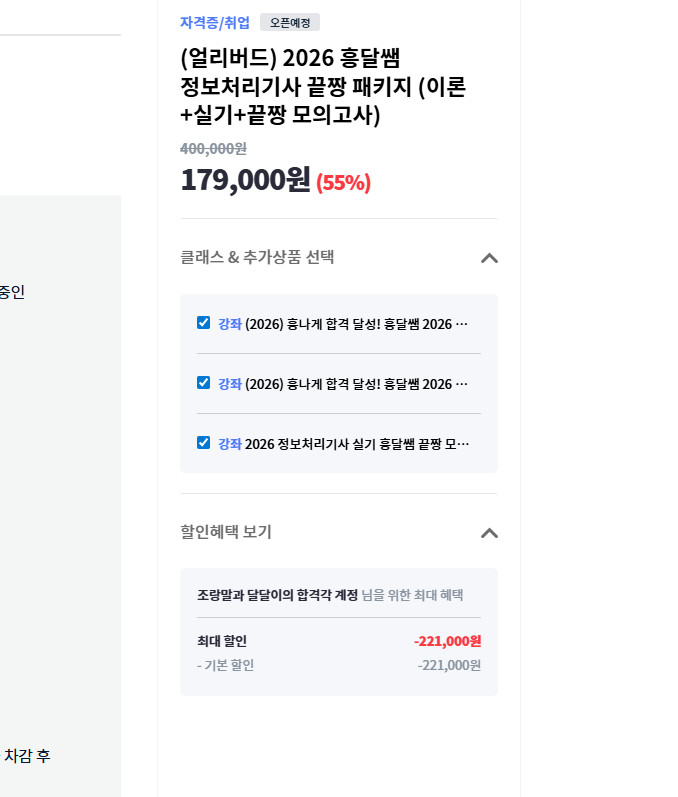
Task: Collapse the 클래스 & 추가상품 선택 chevron
Action: click(x=488, y=258)
